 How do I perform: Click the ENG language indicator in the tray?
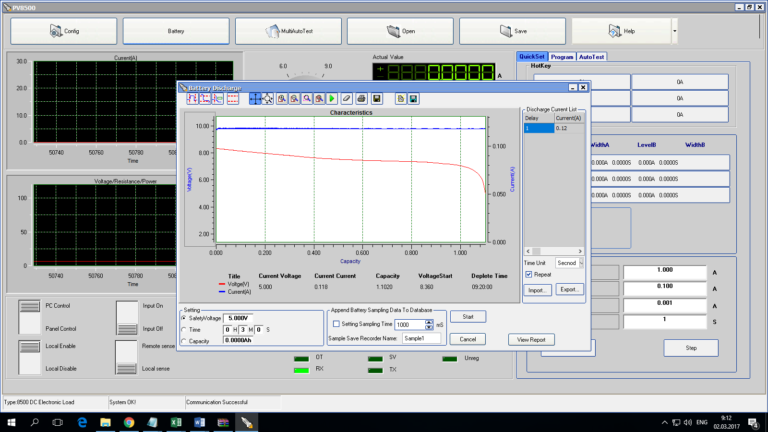(702, 422)
